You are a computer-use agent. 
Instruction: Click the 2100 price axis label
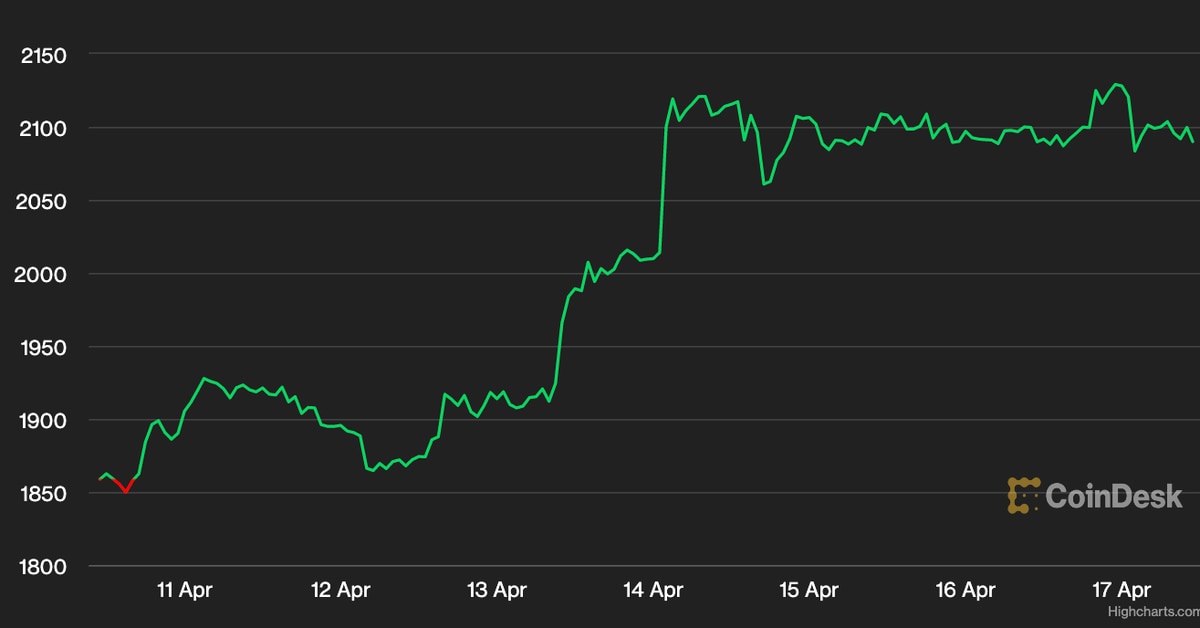(x=43, y=128)
